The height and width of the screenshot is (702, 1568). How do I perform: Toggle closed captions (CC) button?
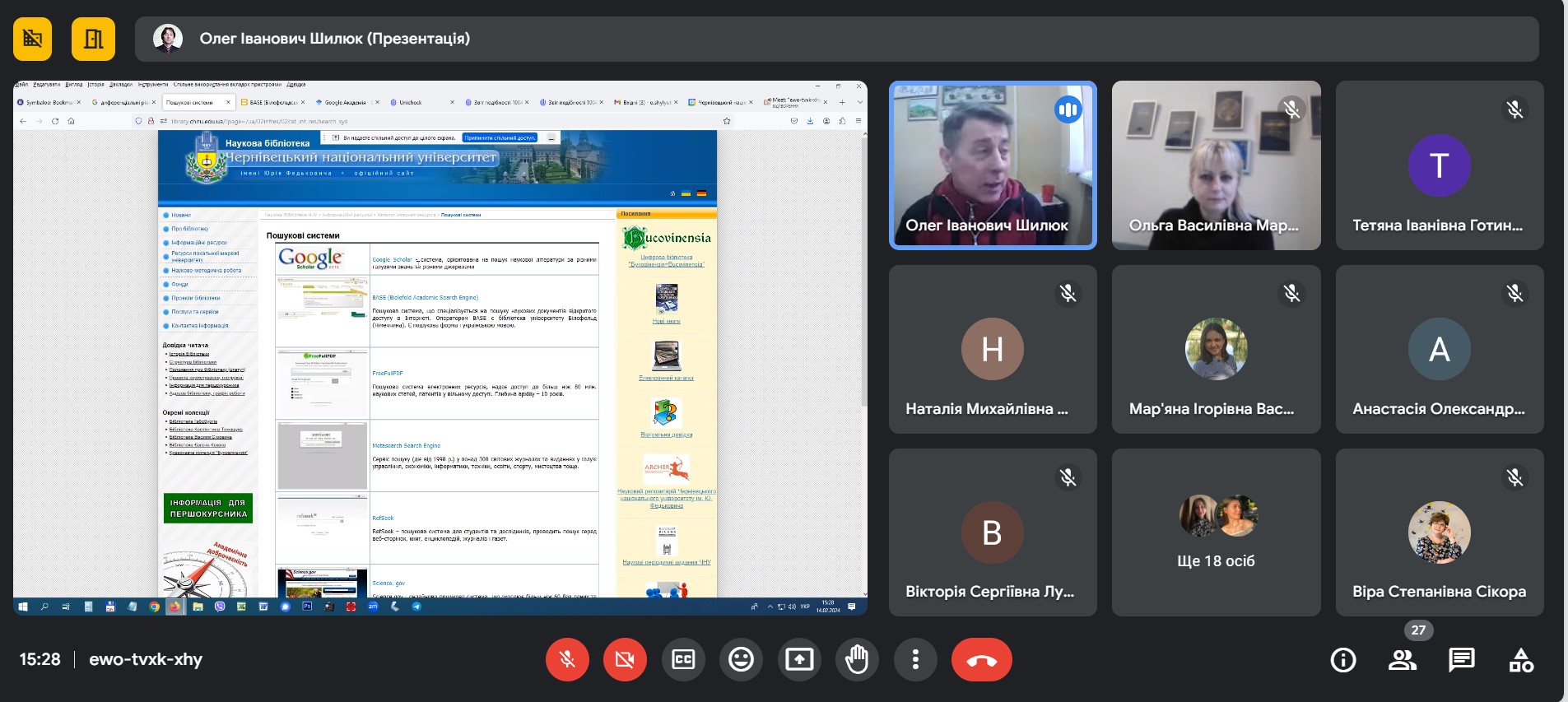point(683,659)
